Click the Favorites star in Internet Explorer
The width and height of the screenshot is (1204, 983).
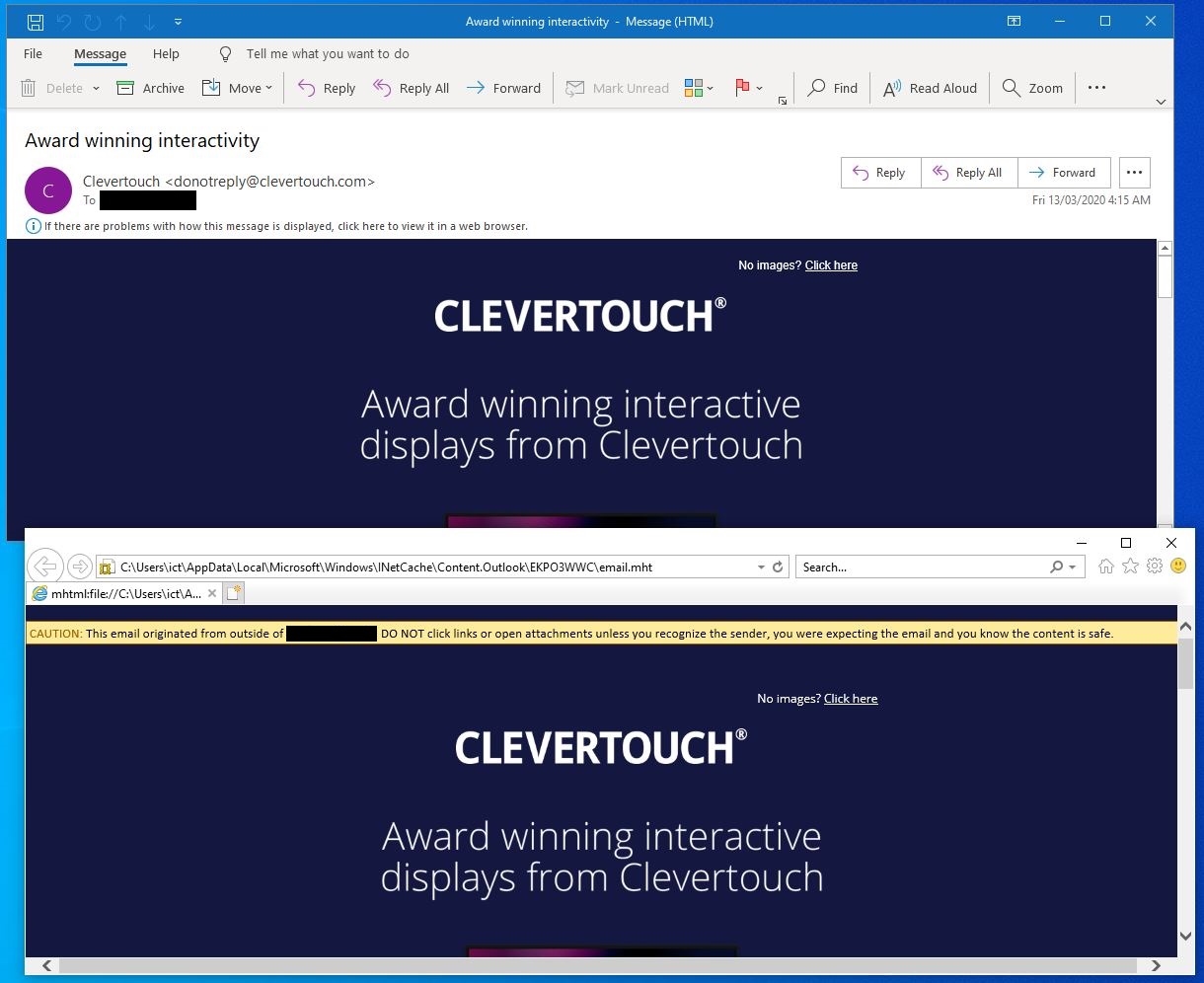pos(1130,567)
